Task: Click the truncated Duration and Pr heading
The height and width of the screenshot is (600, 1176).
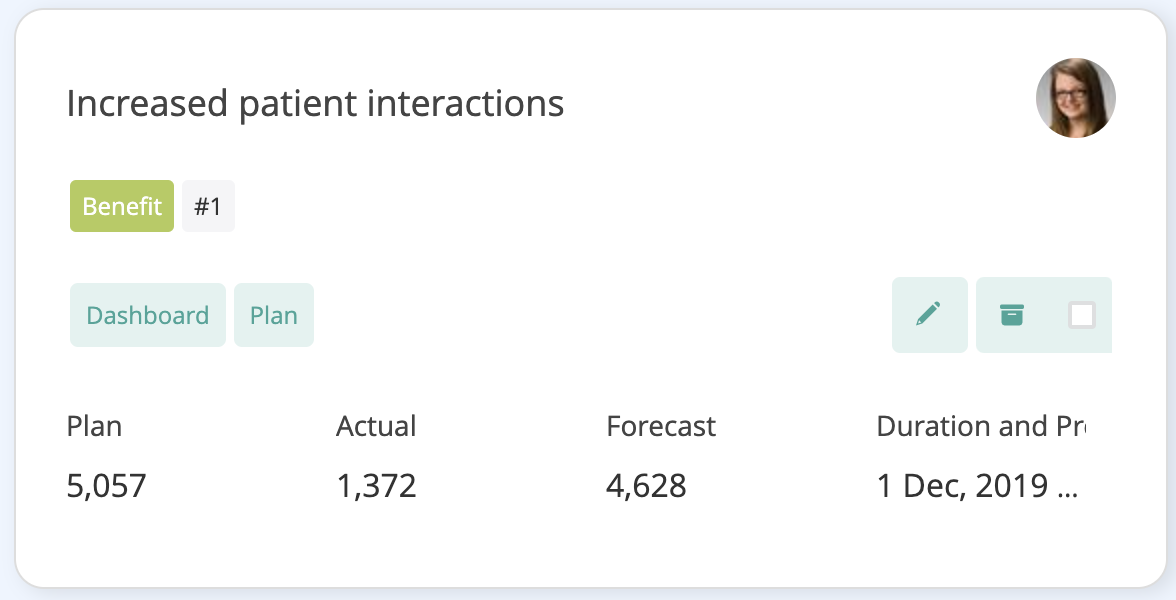Action: pyautogui.click(x=981, y=426)
